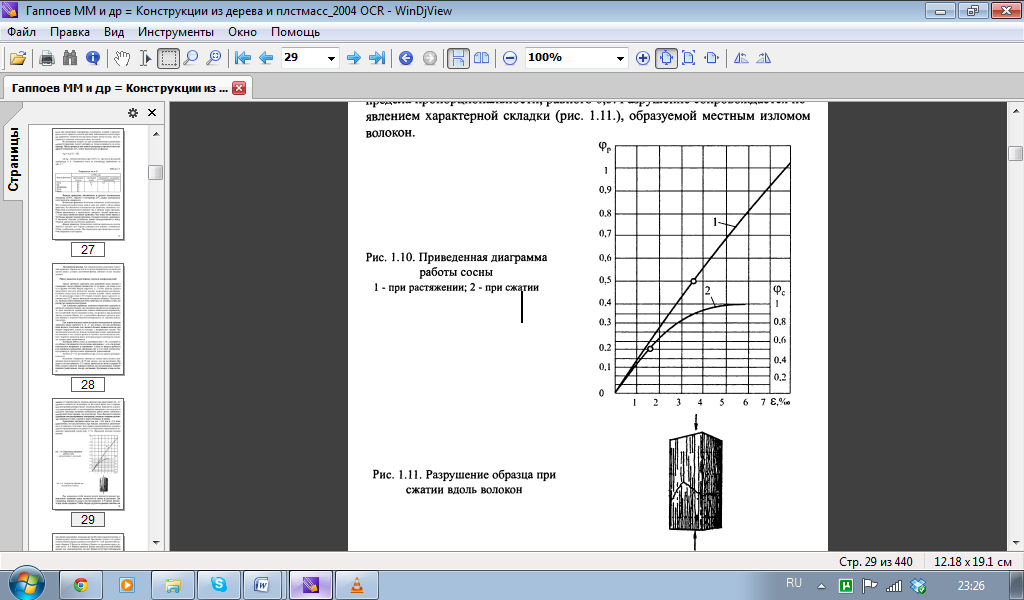Show document information icon
Image resolution: width=1024 pixels, height=600 pixels.
tap(93, 58)
